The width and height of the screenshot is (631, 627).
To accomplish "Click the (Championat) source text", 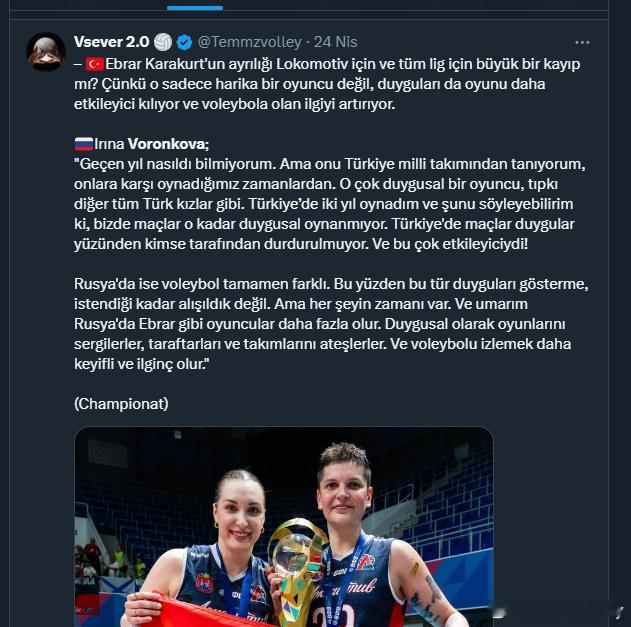I will pos(121,404).
